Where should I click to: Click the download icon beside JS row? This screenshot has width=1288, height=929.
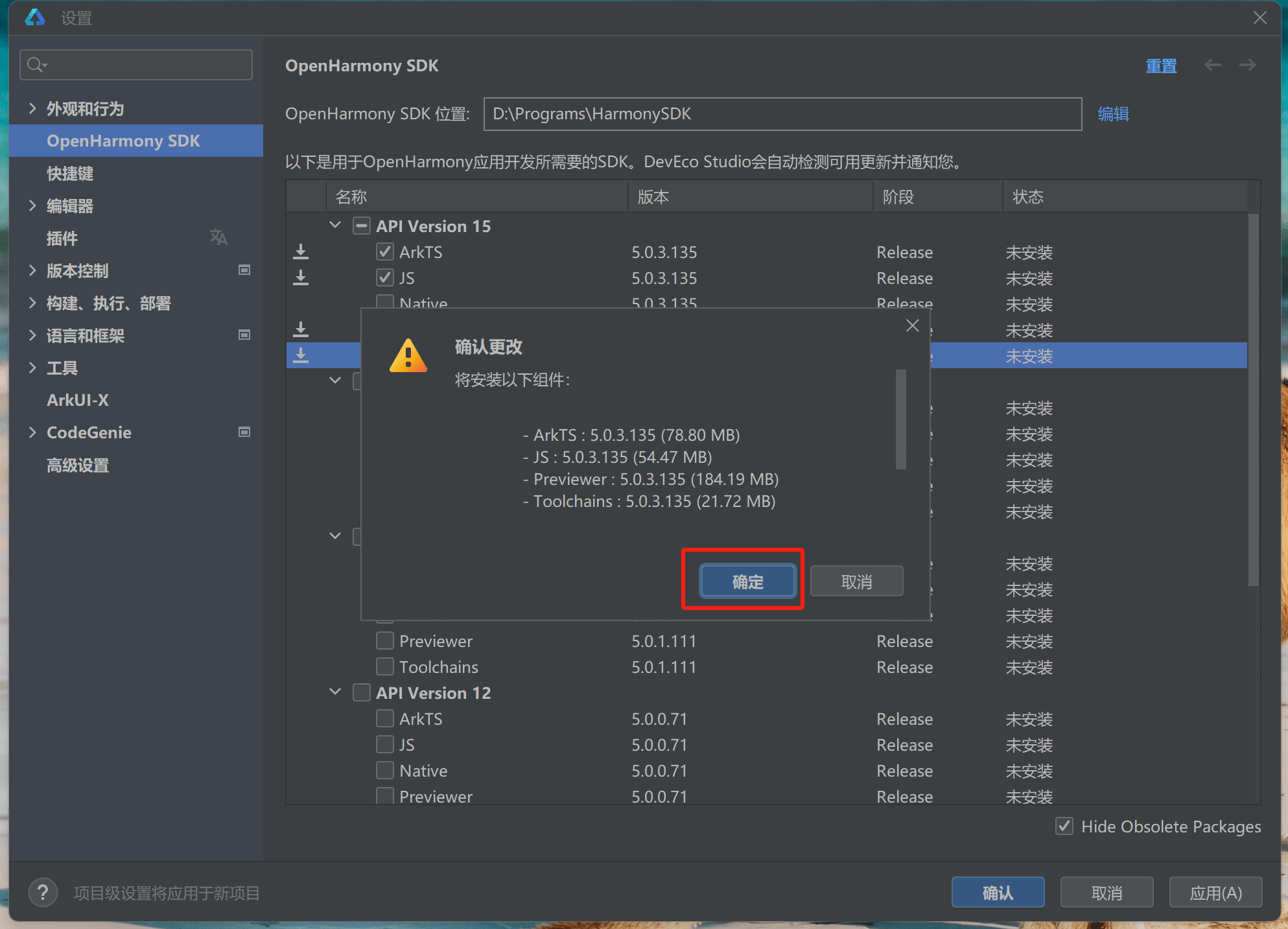pos(301,277)
